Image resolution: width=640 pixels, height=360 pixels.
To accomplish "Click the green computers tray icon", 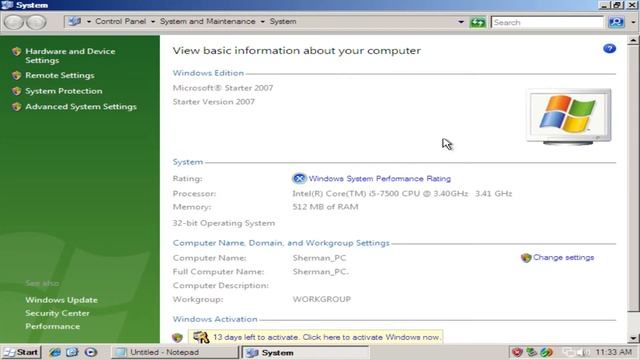I will (x=531, y=352).
